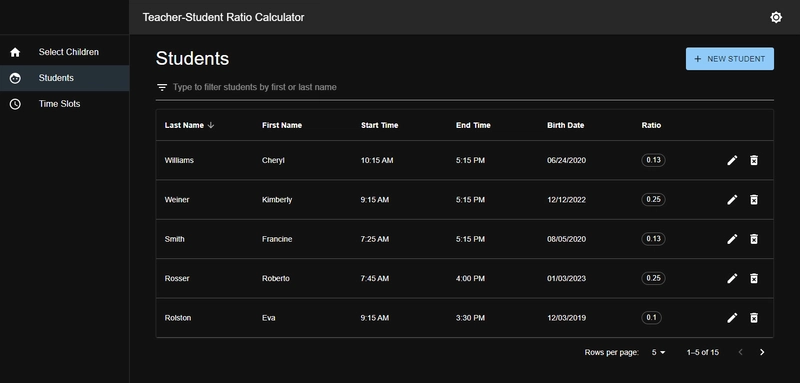
Task: Open the Rows per page dropdown
Action: click(x=659, y=352)
